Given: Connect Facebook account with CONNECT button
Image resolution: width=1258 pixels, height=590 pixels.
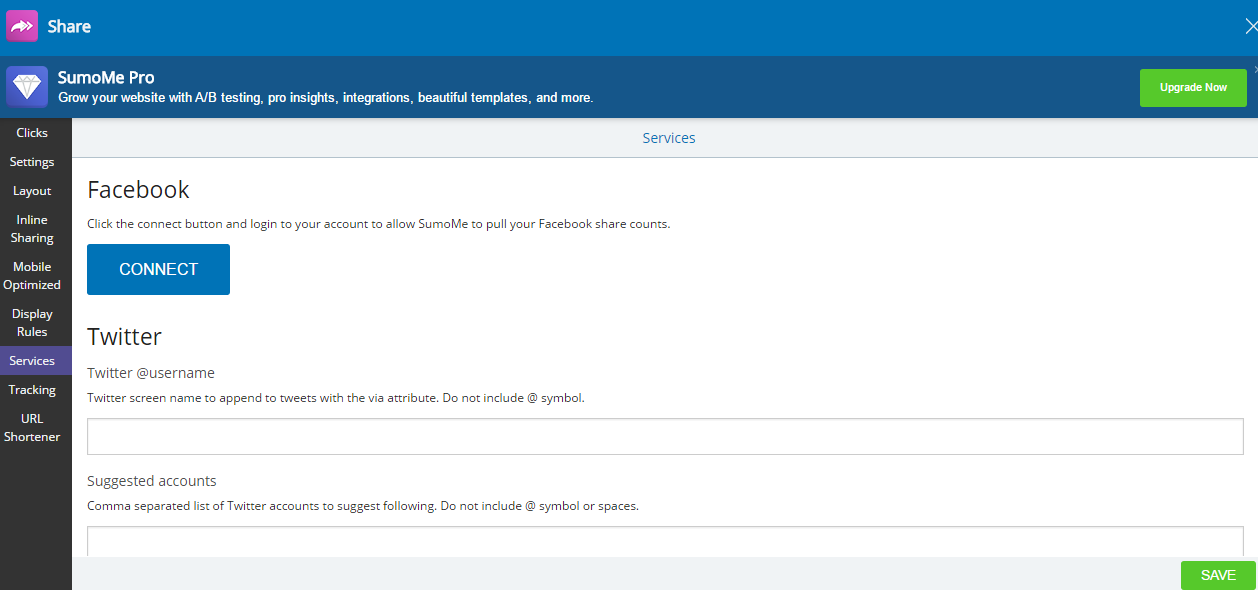Looking at the screenshot, I should 158,269.
